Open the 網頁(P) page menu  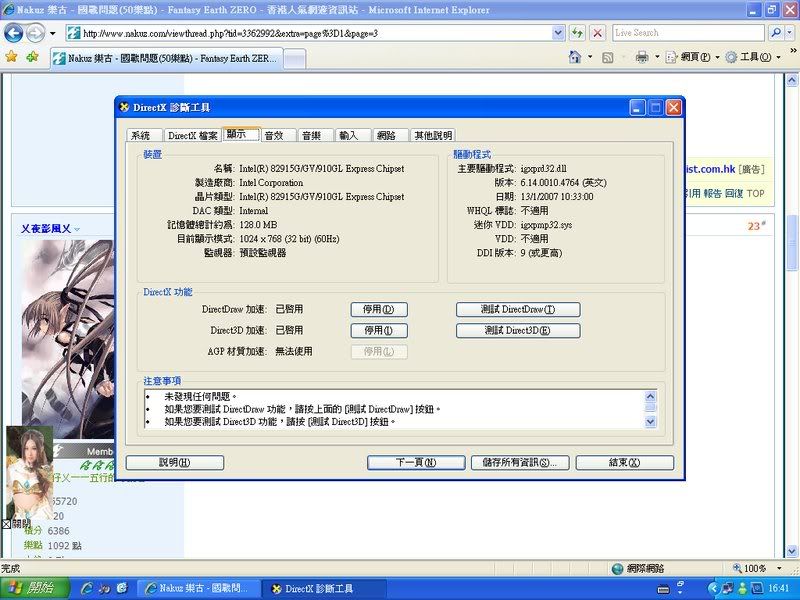(693, 57)
